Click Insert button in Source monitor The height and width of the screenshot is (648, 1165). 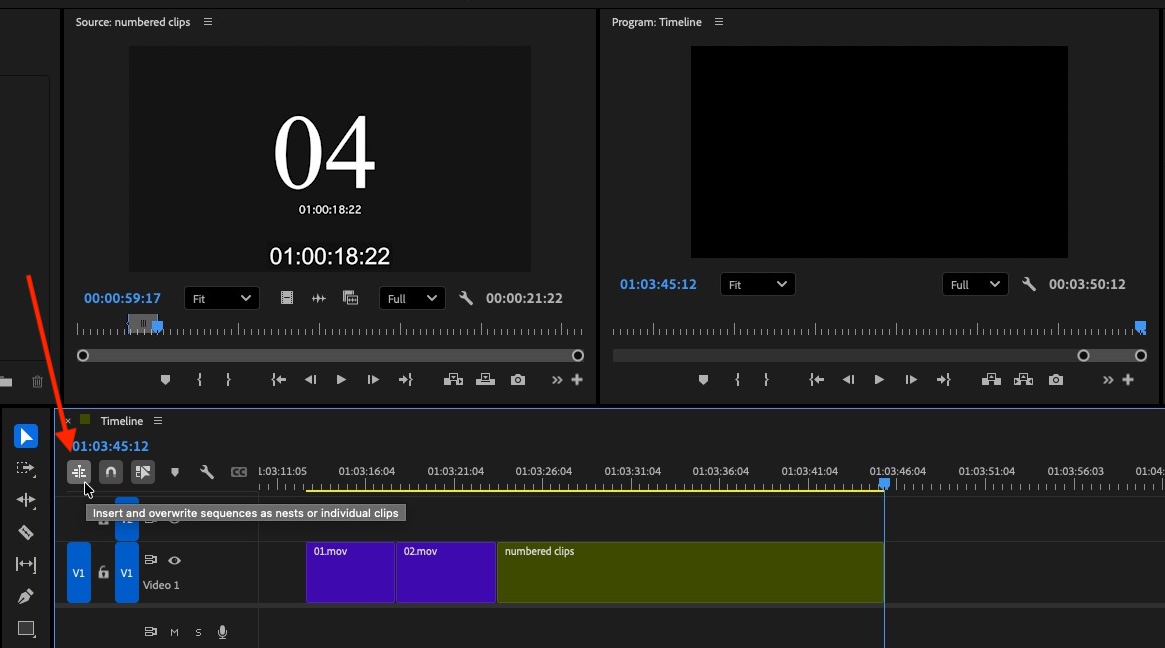453,380
